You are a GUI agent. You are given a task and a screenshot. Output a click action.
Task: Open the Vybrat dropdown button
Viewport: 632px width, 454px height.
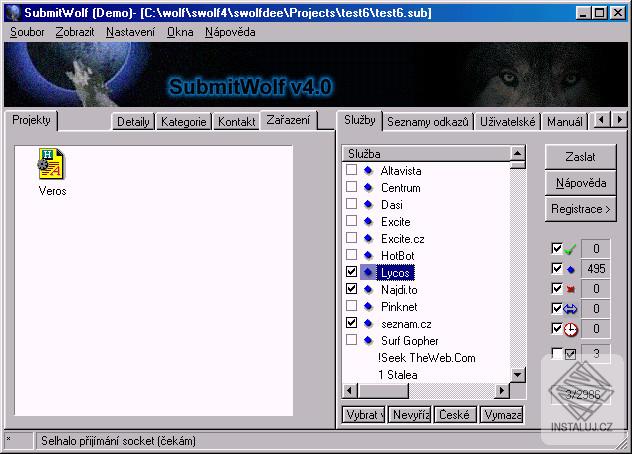(364, 414)
